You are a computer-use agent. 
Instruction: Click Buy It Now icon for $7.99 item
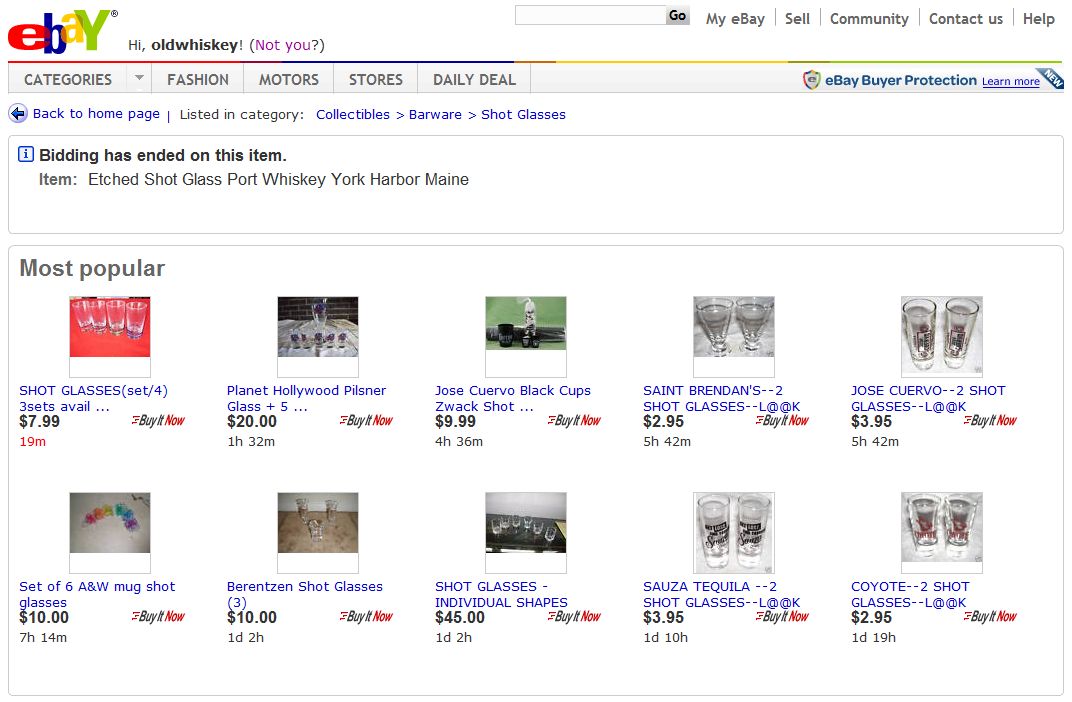[158, 421]
